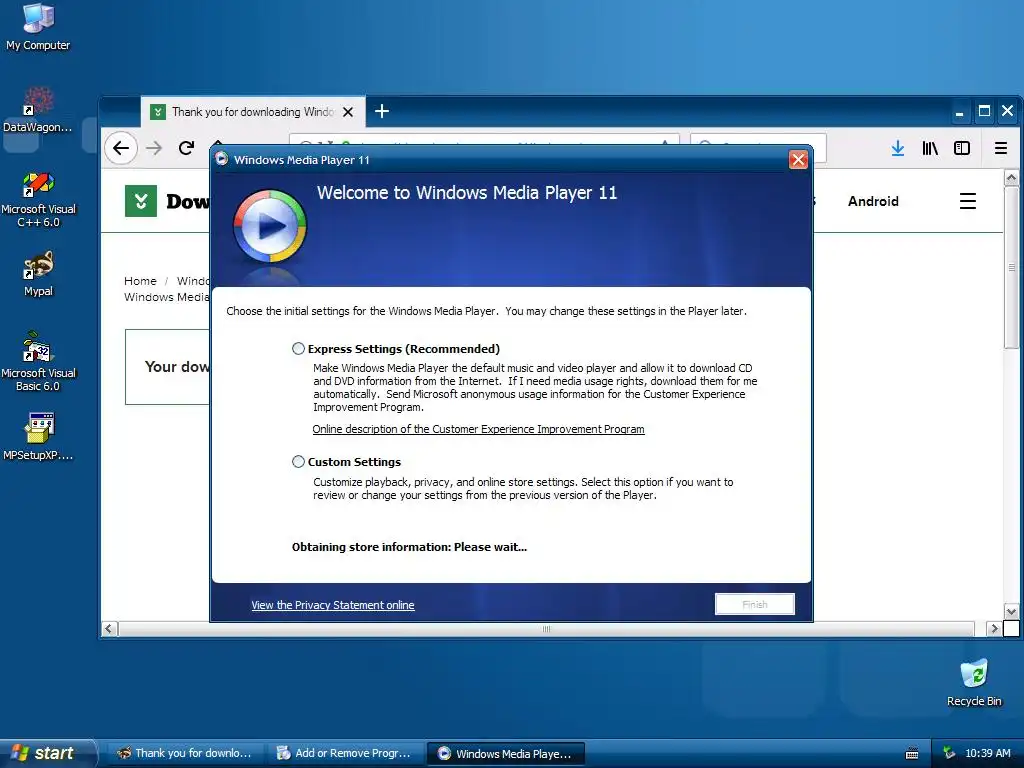Viewport: 1024px width, 768px height.
Task: Click the browser vertical scrollbar up arrow
Action: [1011, 177]
